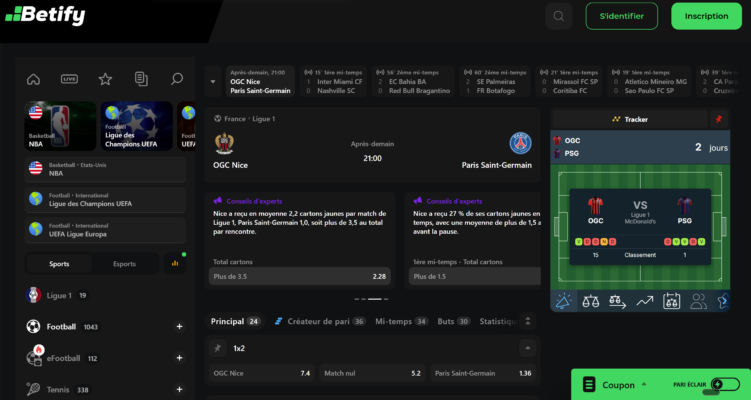Collapse the 1x2 market section
Image resolution: width=751 pixels, height=400 pixels.
point(527,348)
